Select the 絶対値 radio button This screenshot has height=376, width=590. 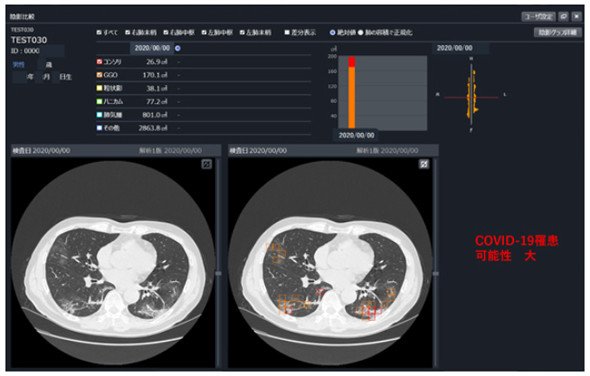[x=332, y=33]
